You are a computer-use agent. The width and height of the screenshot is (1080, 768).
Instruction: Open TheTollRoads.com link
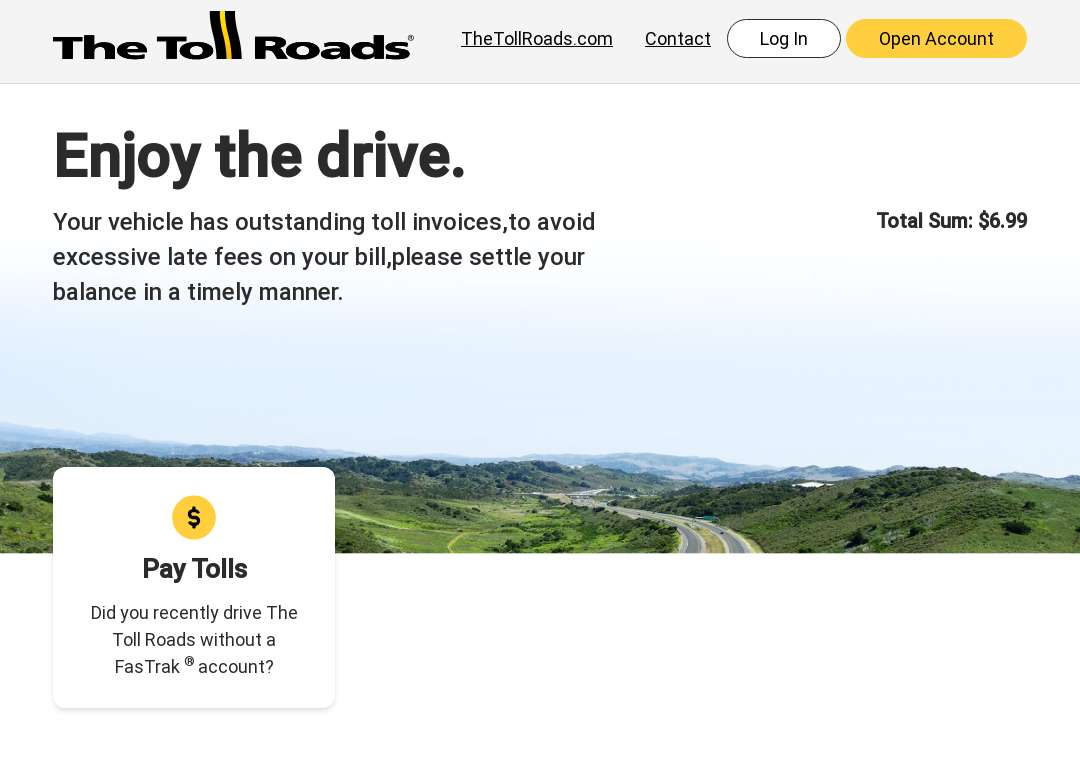coord(537,39)
